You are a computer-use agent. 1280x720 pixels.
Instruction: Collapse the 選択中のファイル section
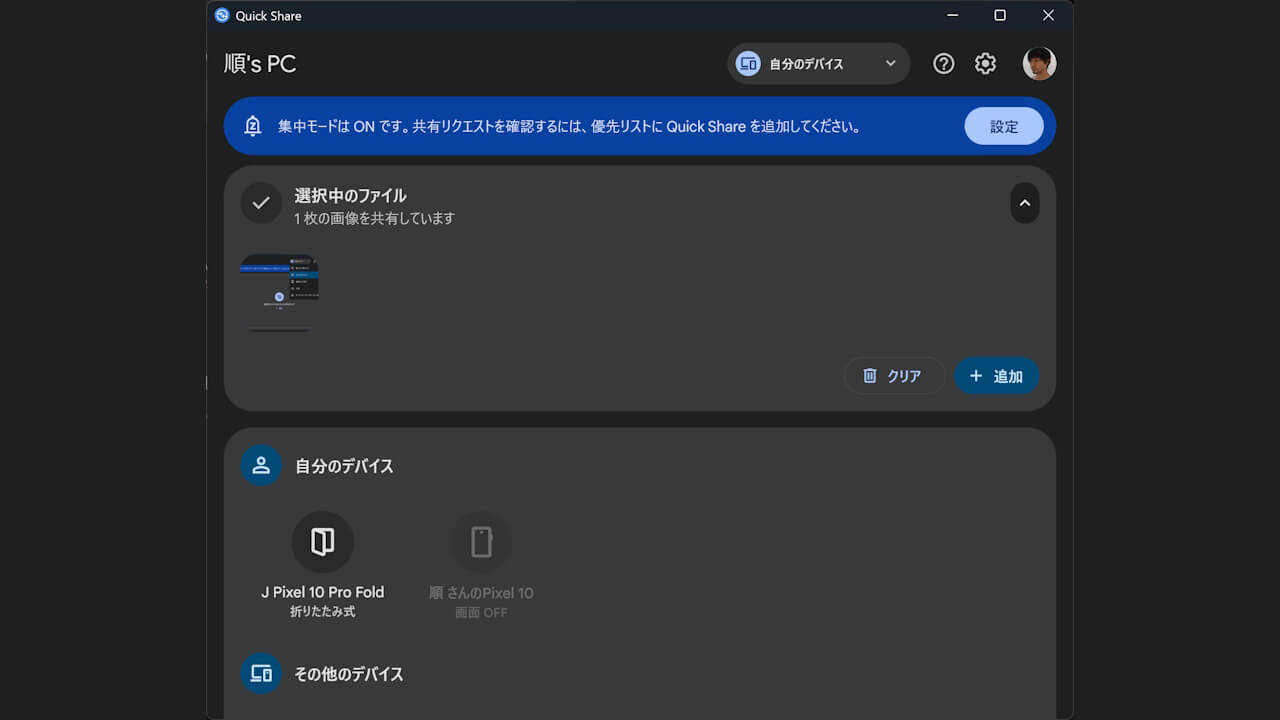tap(1024, 203)
